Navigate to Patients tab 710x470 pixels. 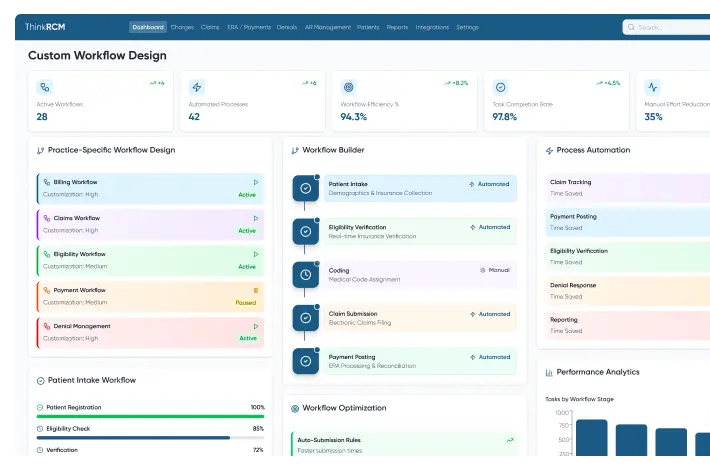pos(368,27)
